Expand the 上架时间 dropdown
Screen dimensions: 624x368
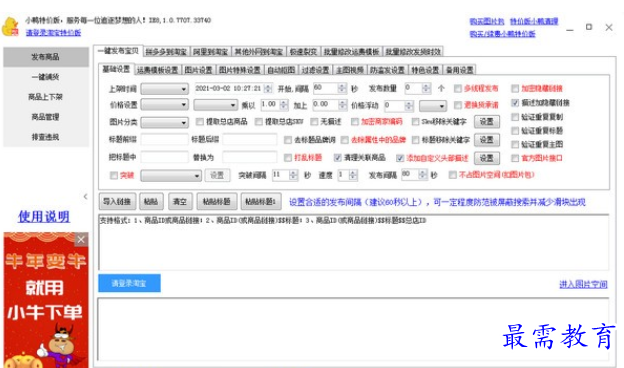point(164,89)
